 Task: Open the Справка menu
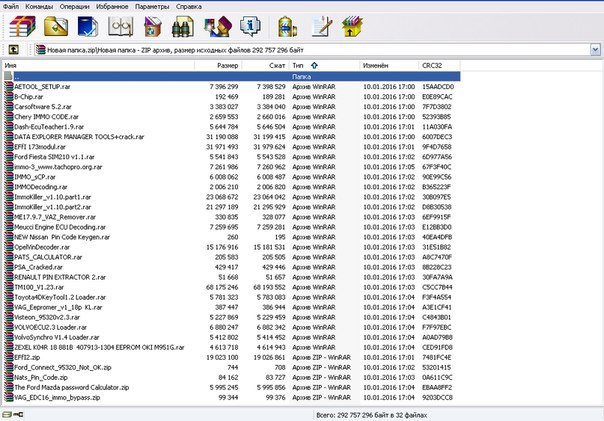[189, 7]
